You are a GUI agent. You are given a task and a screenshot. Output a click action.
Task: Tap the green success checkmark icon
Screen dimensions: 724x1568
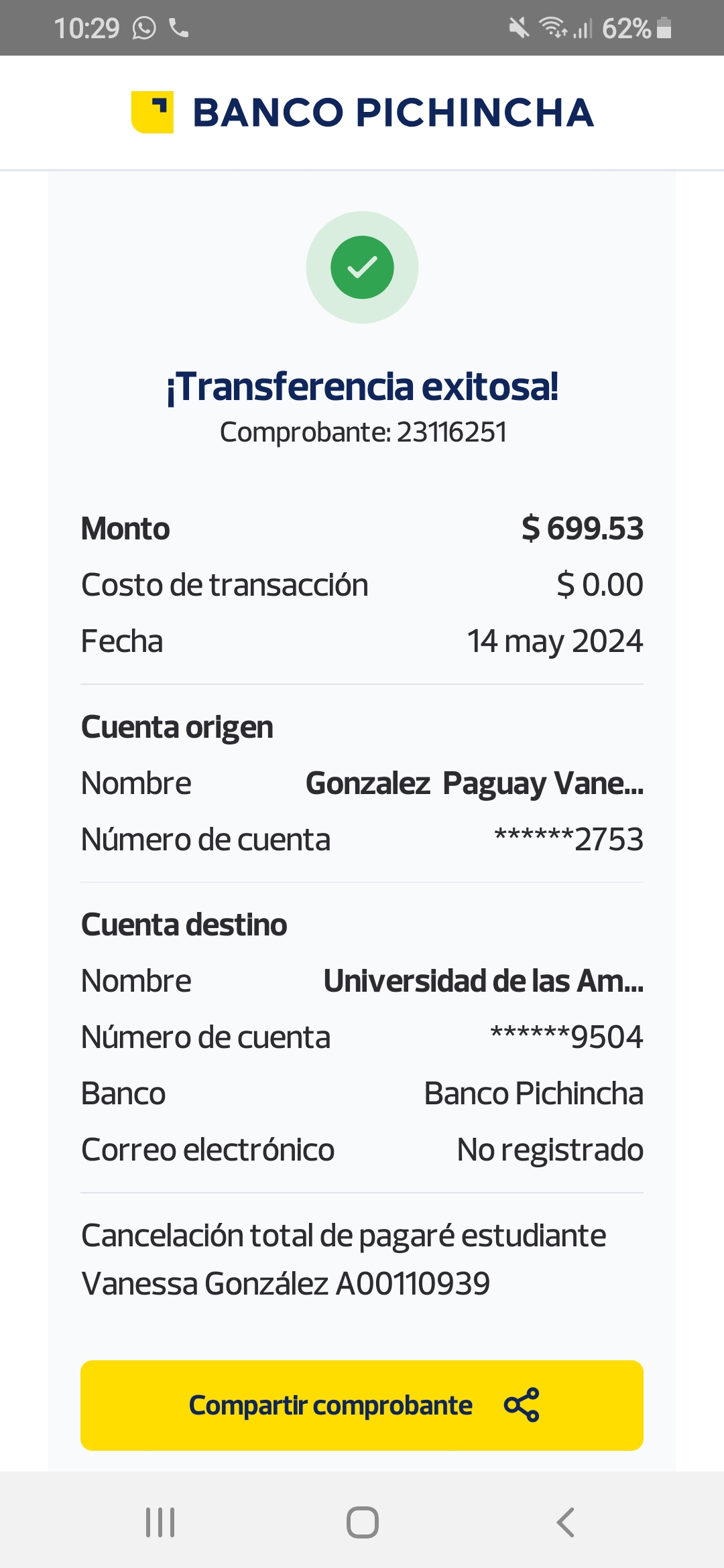[x=362, y=267]
